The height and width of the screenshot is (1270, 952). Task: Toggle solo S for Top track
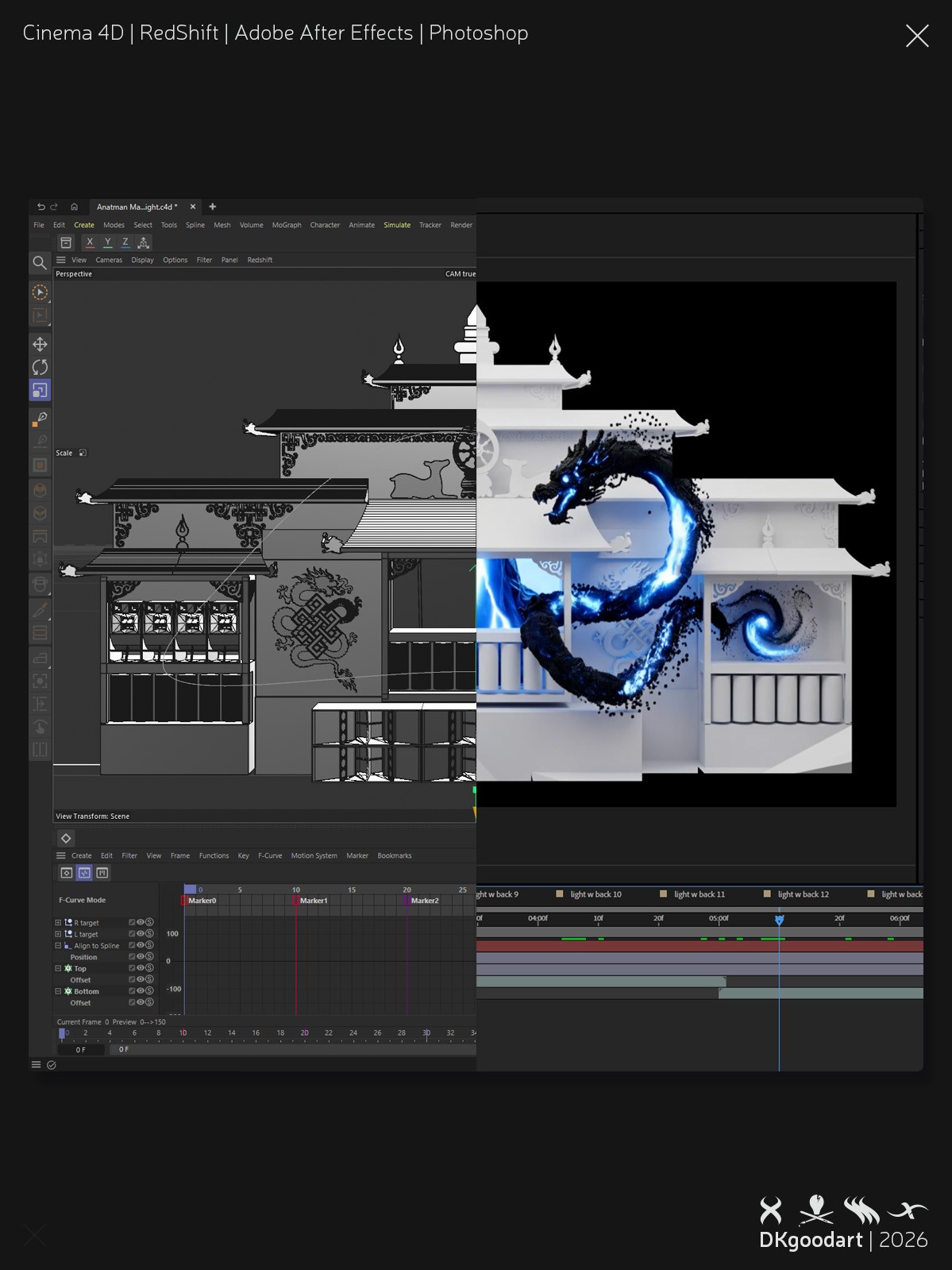click(x=149, y=968)
